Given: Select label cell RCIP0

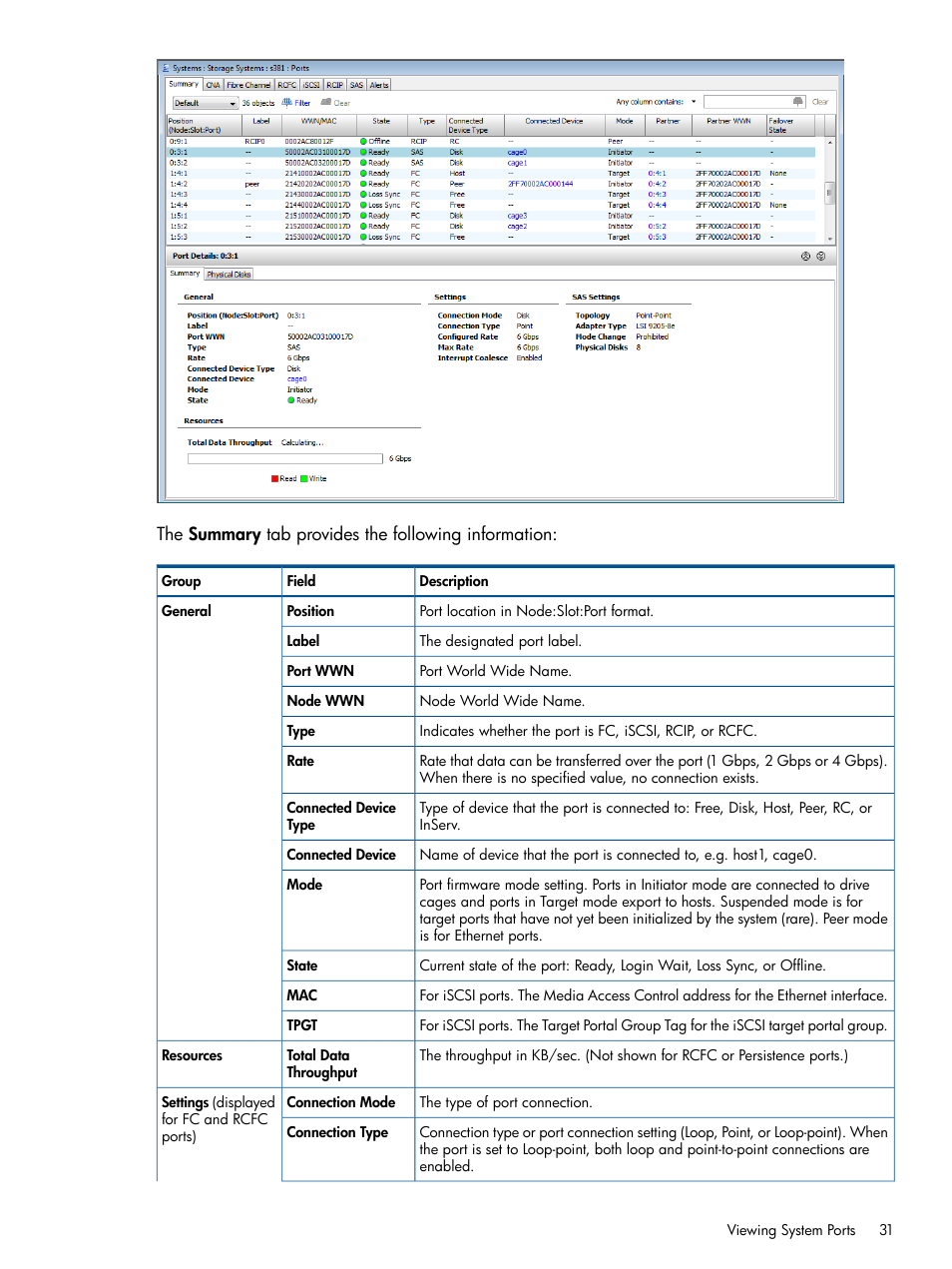Looking at the screenshot, I should pyautogui.click(x=254, y=142).
